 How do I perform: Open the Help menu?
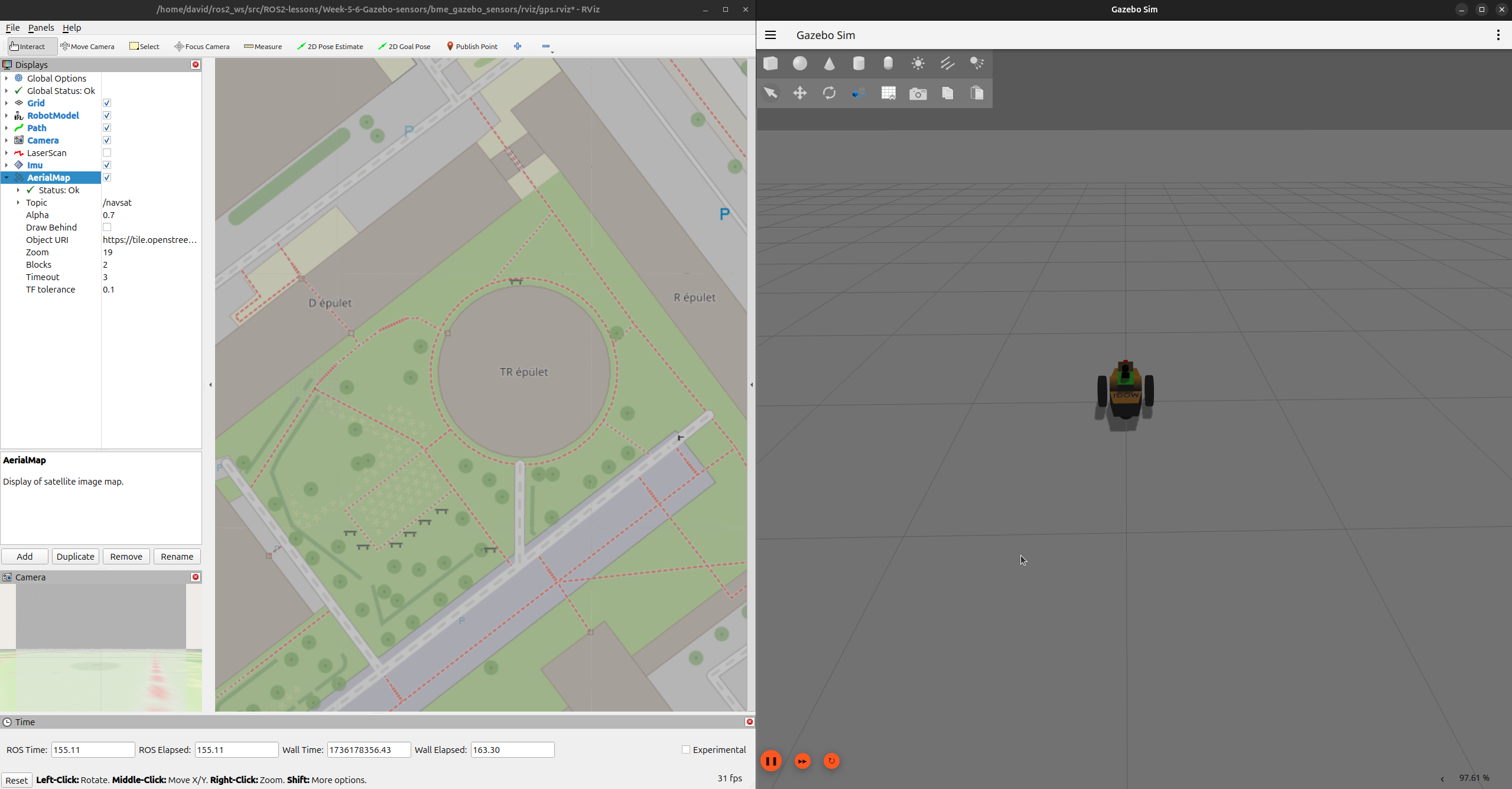coord(71,27)
